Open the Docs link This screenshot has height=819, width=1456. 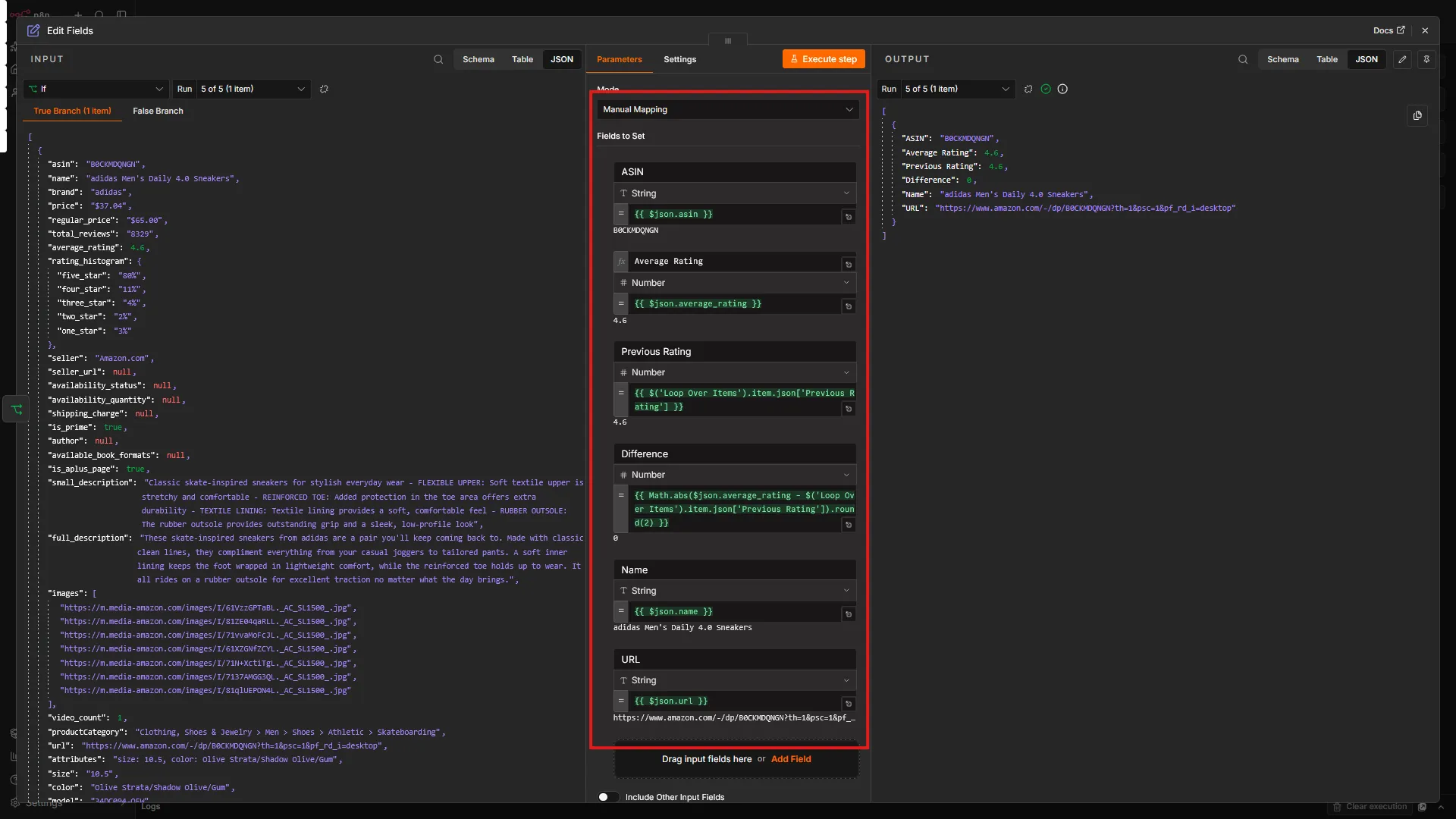[x=1389, y=30]
